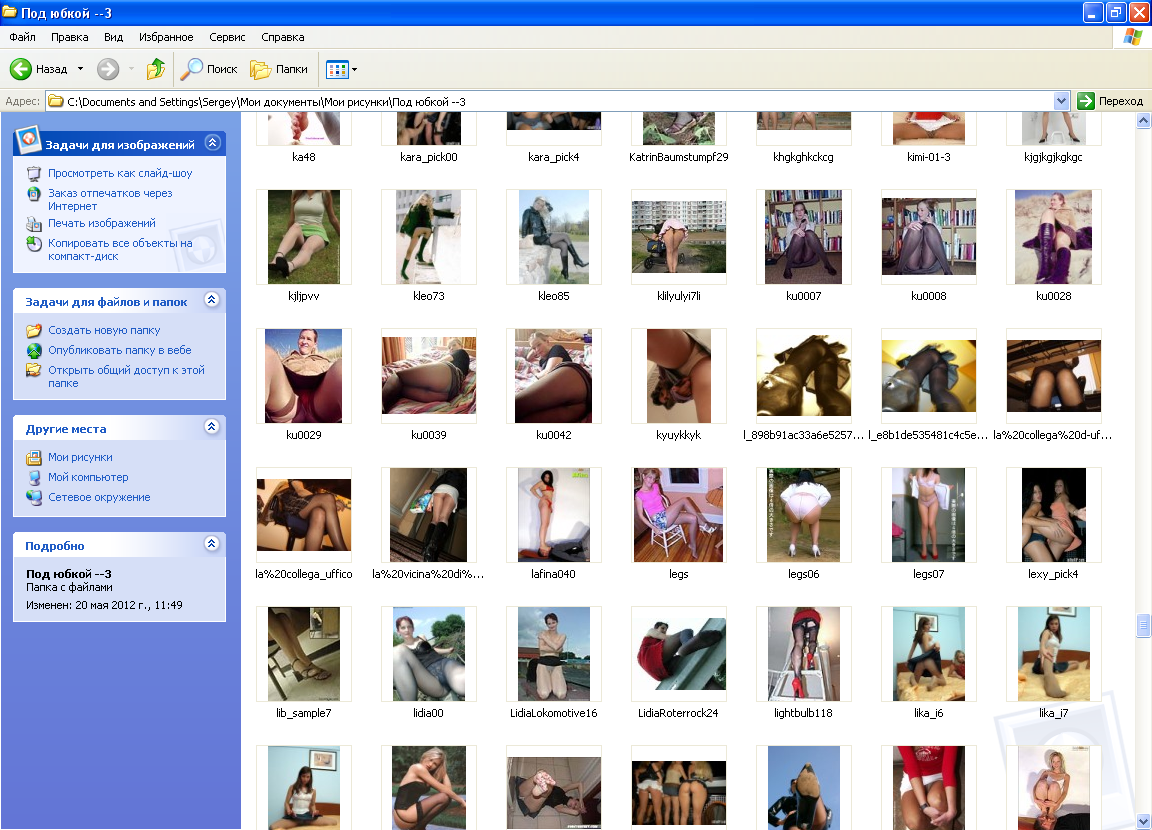Viewport: 1152px width, 830px height.
Task: Click the file name legs07
Action: pyautogui.click(x=929, y=574)
